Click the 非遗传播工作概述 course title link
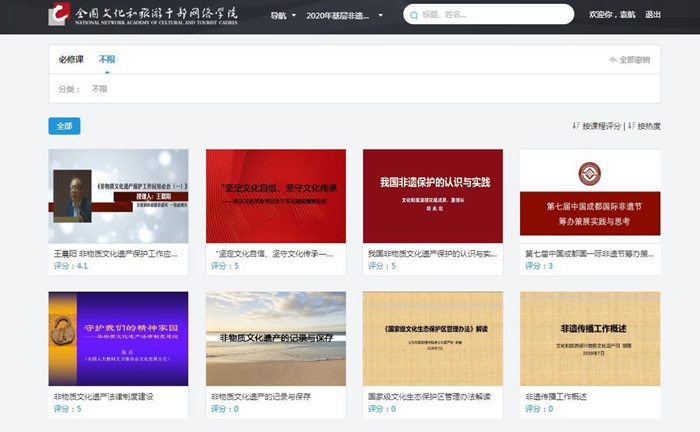 [556, 397]
